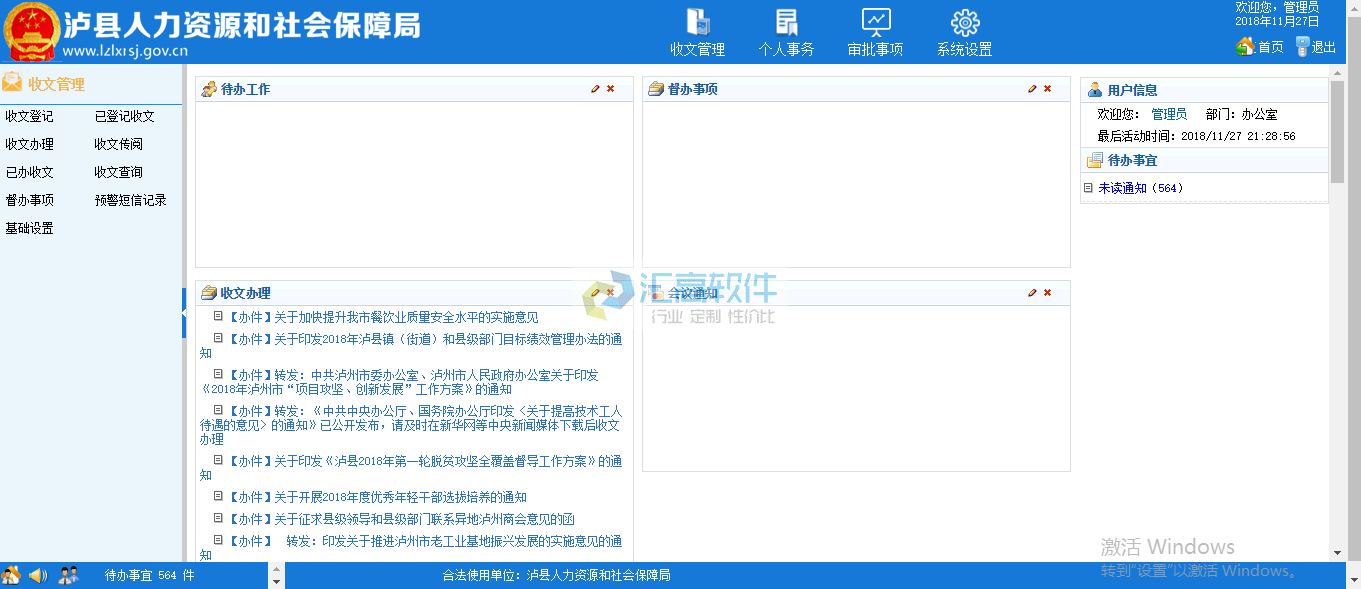Click the edit pencil on 会议通知 panel

pyautogui.click(x=1032, y=293)
